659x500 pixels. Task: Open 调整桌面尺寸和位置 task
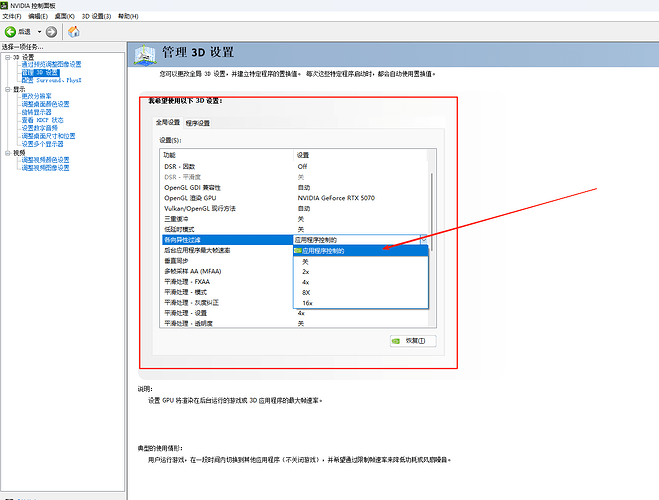[x=48, y=136]
